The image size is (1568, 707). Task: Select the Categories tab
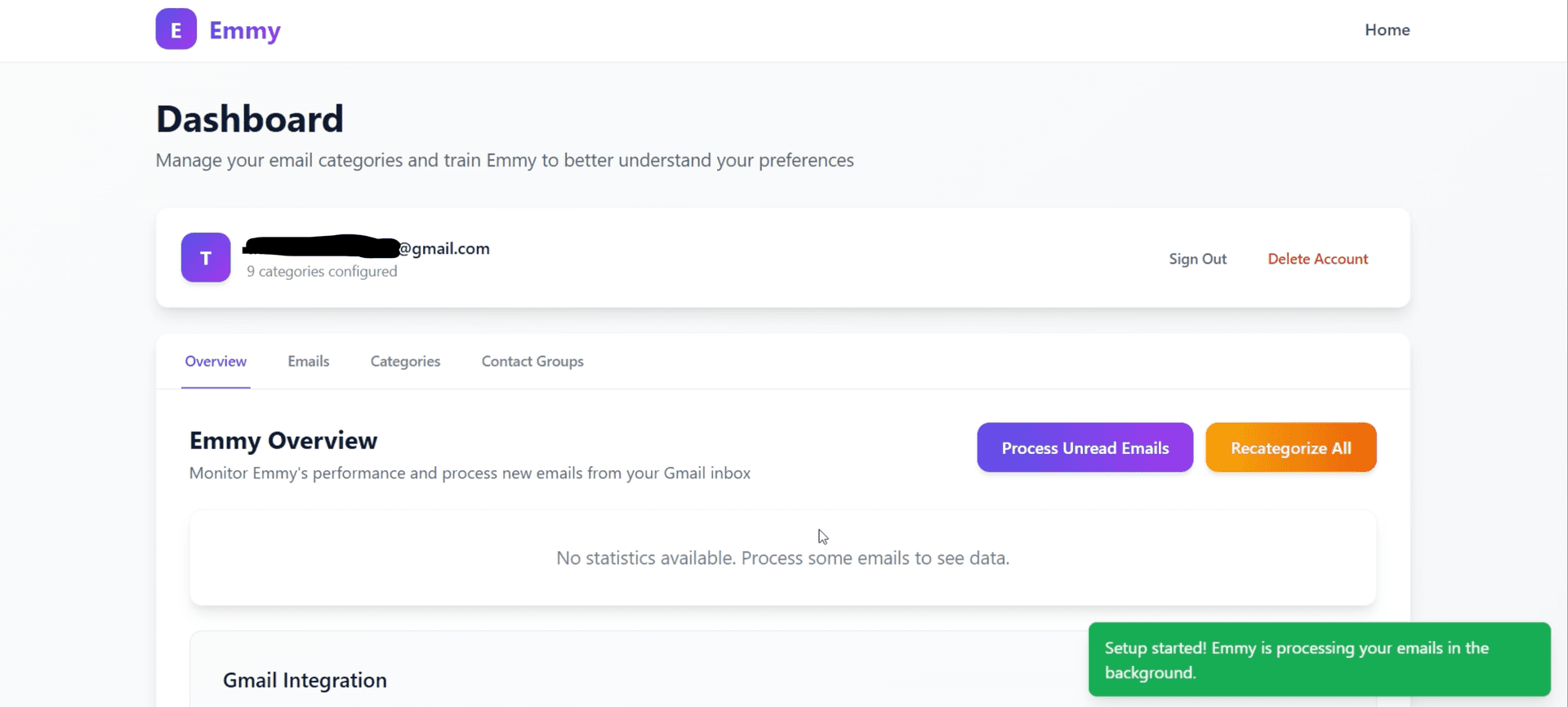click(405, 362)
